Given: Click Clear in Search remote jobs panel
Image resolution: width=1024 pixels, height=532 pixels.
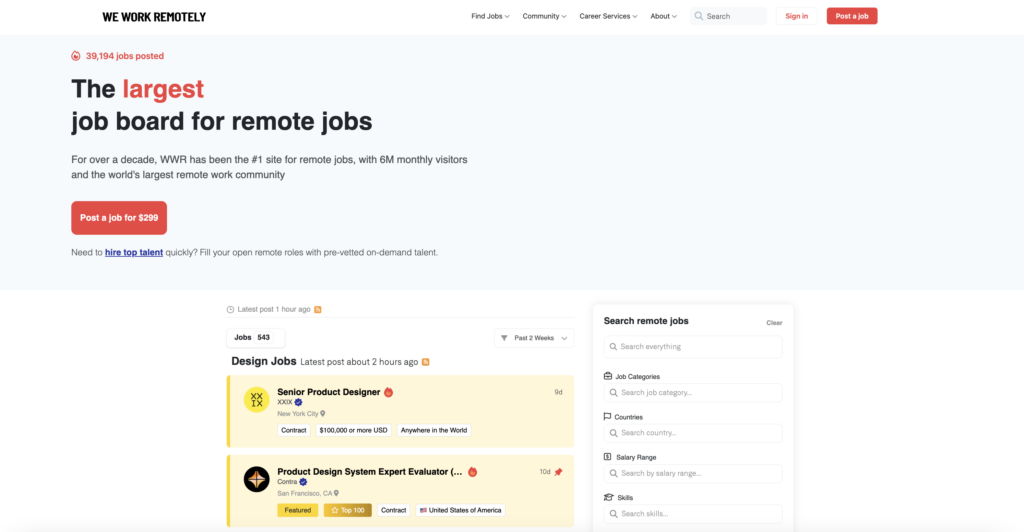Looking at the screenshot, I should (774, 322).
